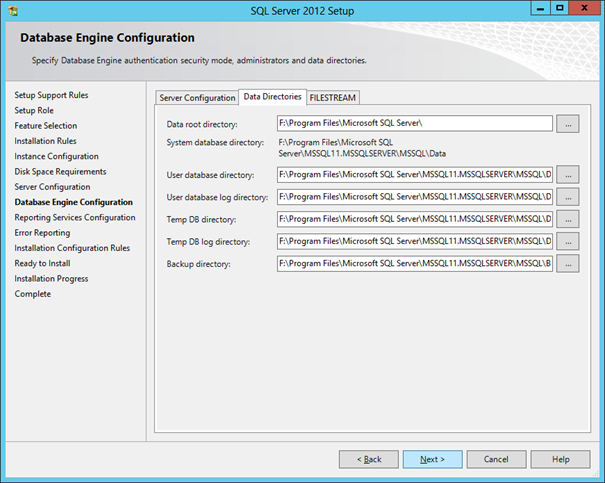This screenshot has height=483, width=605.
Task: Close the SQL Server 2012 Setup window
Action: 584,8
